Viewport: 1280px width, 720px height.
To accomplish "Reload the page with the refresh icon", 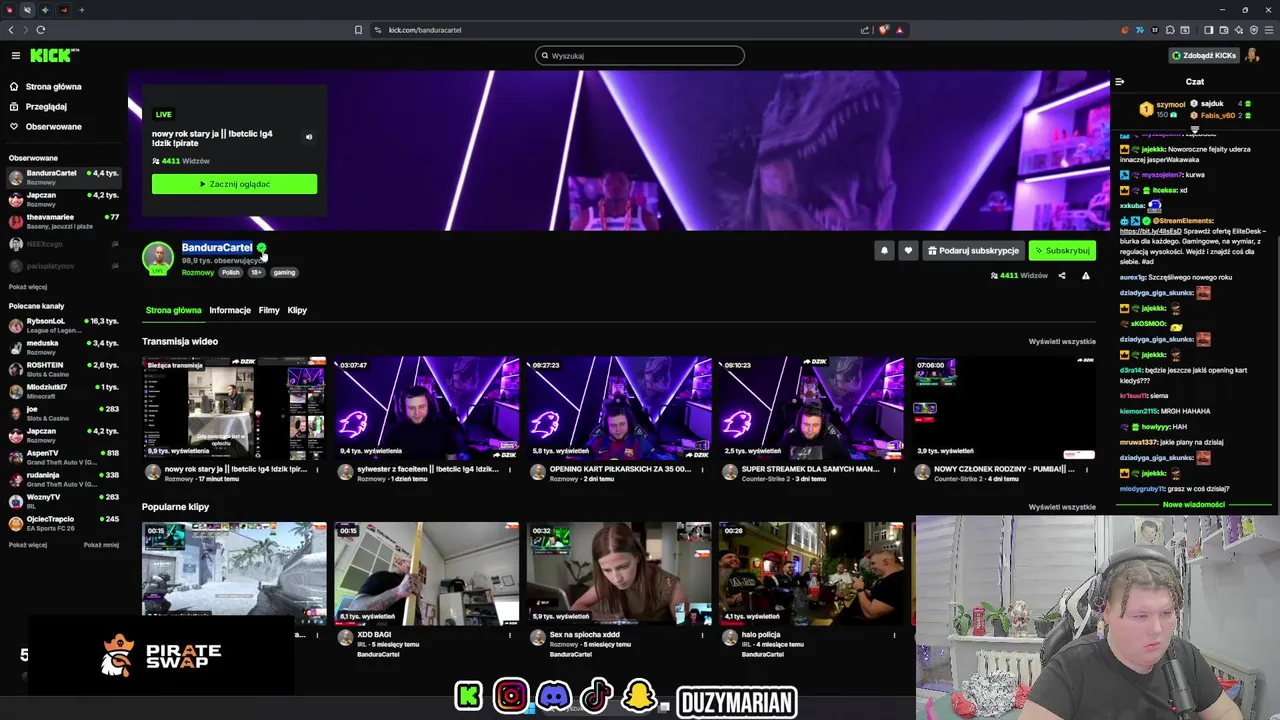I will (x=41, y=30).
